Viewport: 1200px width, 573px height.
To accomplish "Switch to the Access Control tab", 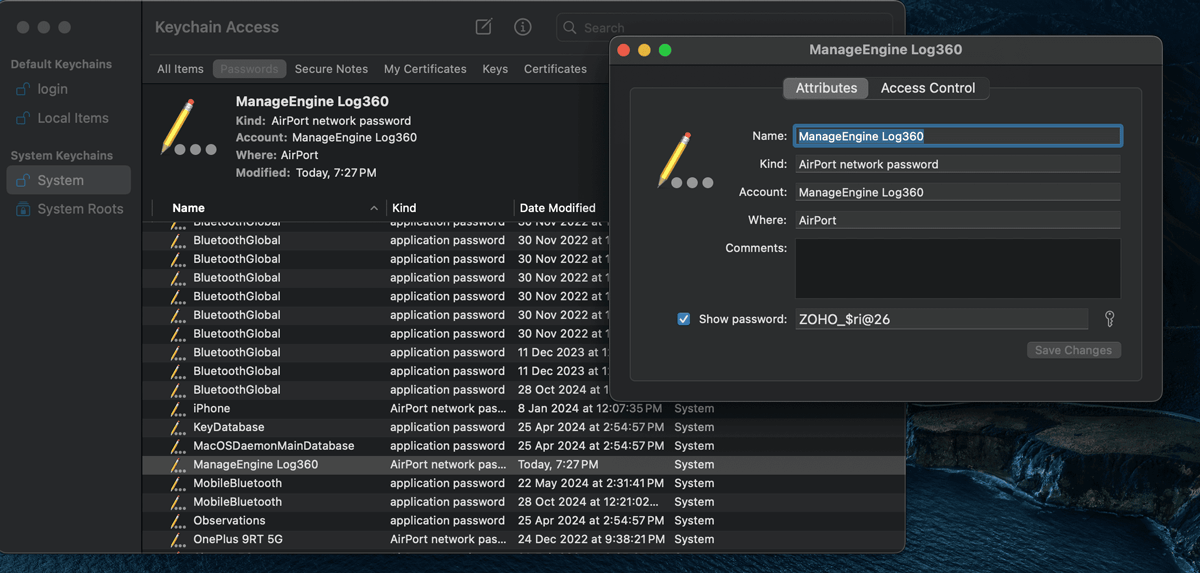I will click(927, 88).
